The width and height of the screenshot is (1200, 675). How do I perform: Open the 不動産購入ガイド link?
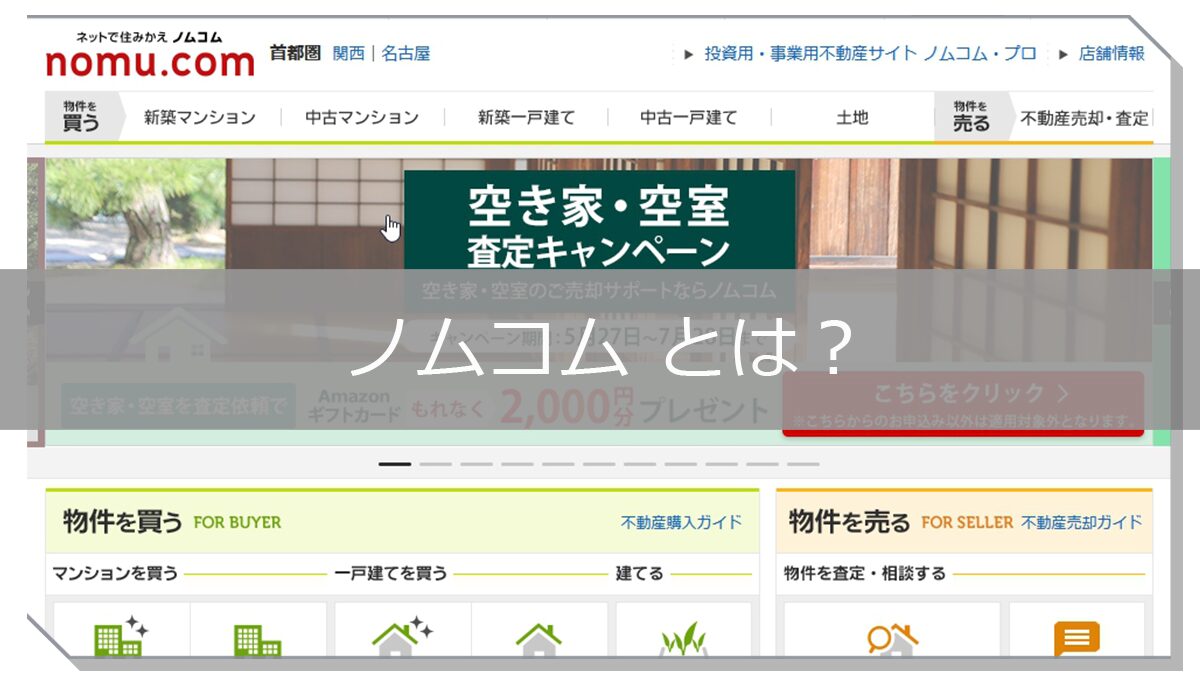click(x=681, y=522)
